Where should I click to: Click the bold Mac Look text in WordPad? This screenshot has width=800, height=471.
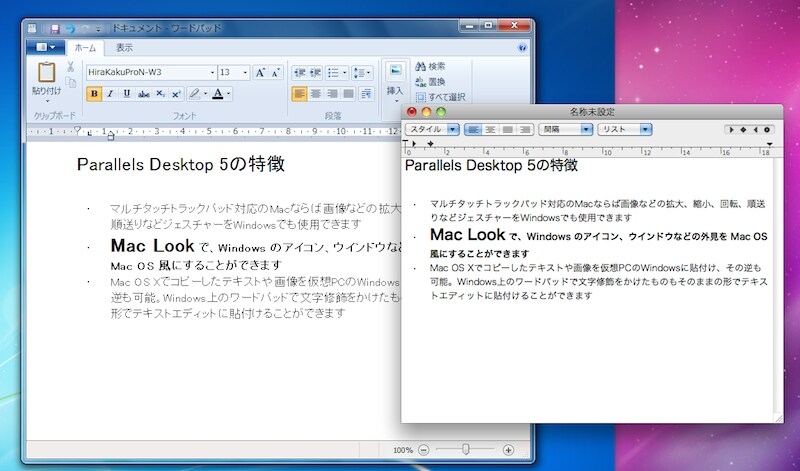pos(152,246)
